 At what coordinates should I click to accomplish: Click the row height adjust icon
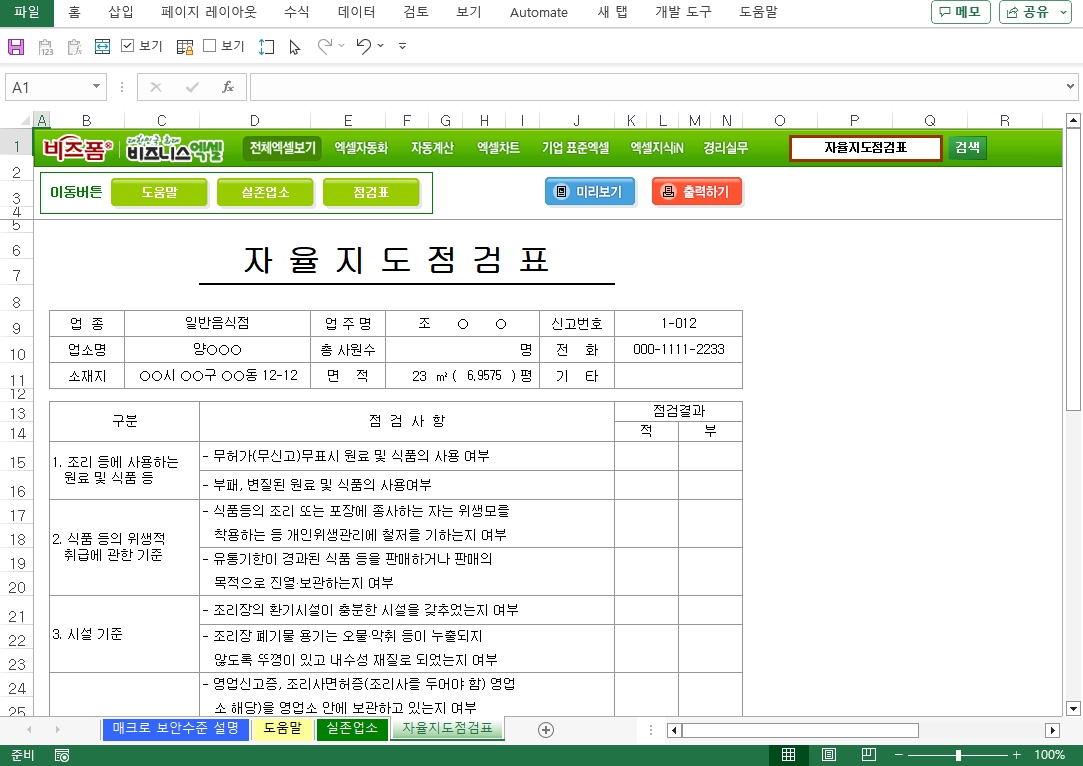pos(266,46)
